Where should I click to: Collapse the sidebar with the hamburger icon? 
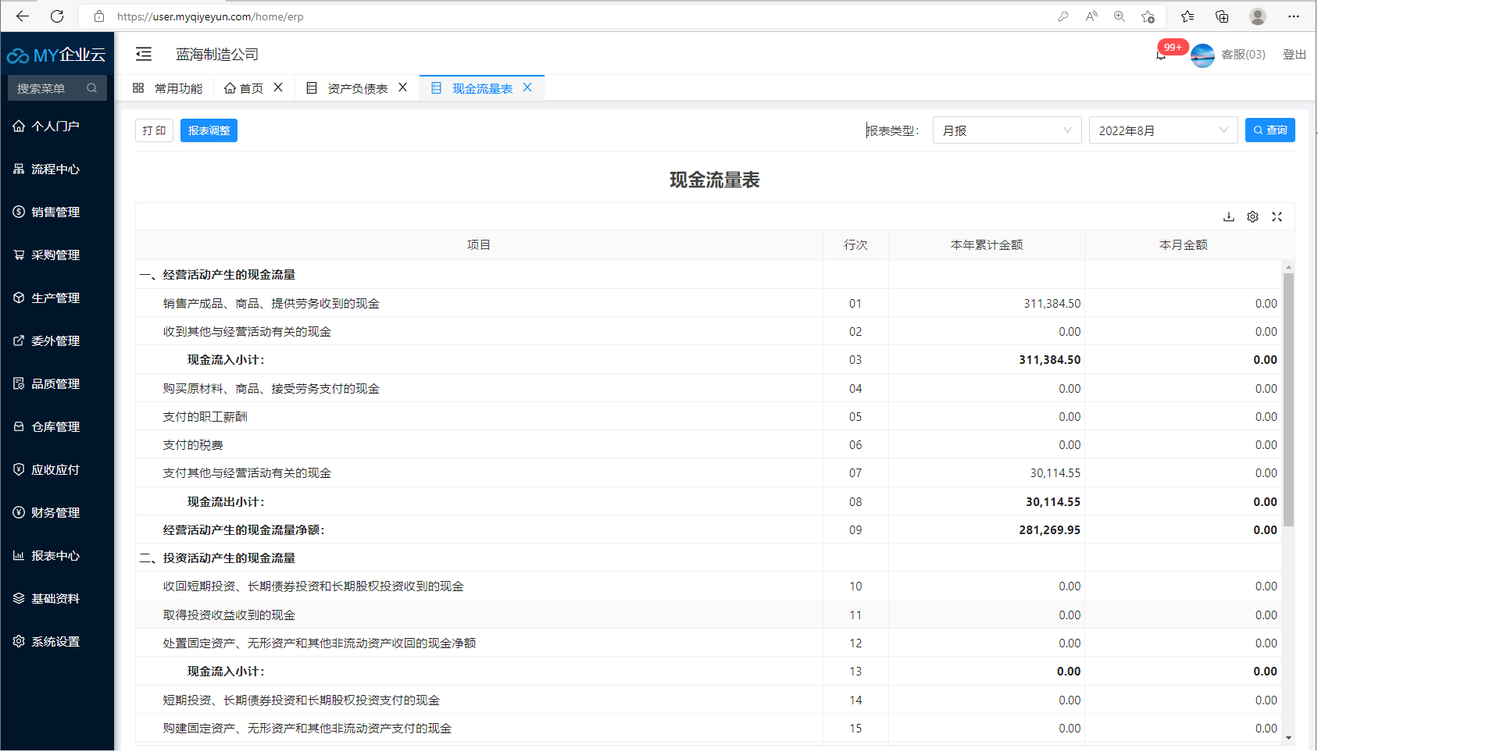[144, 54]
